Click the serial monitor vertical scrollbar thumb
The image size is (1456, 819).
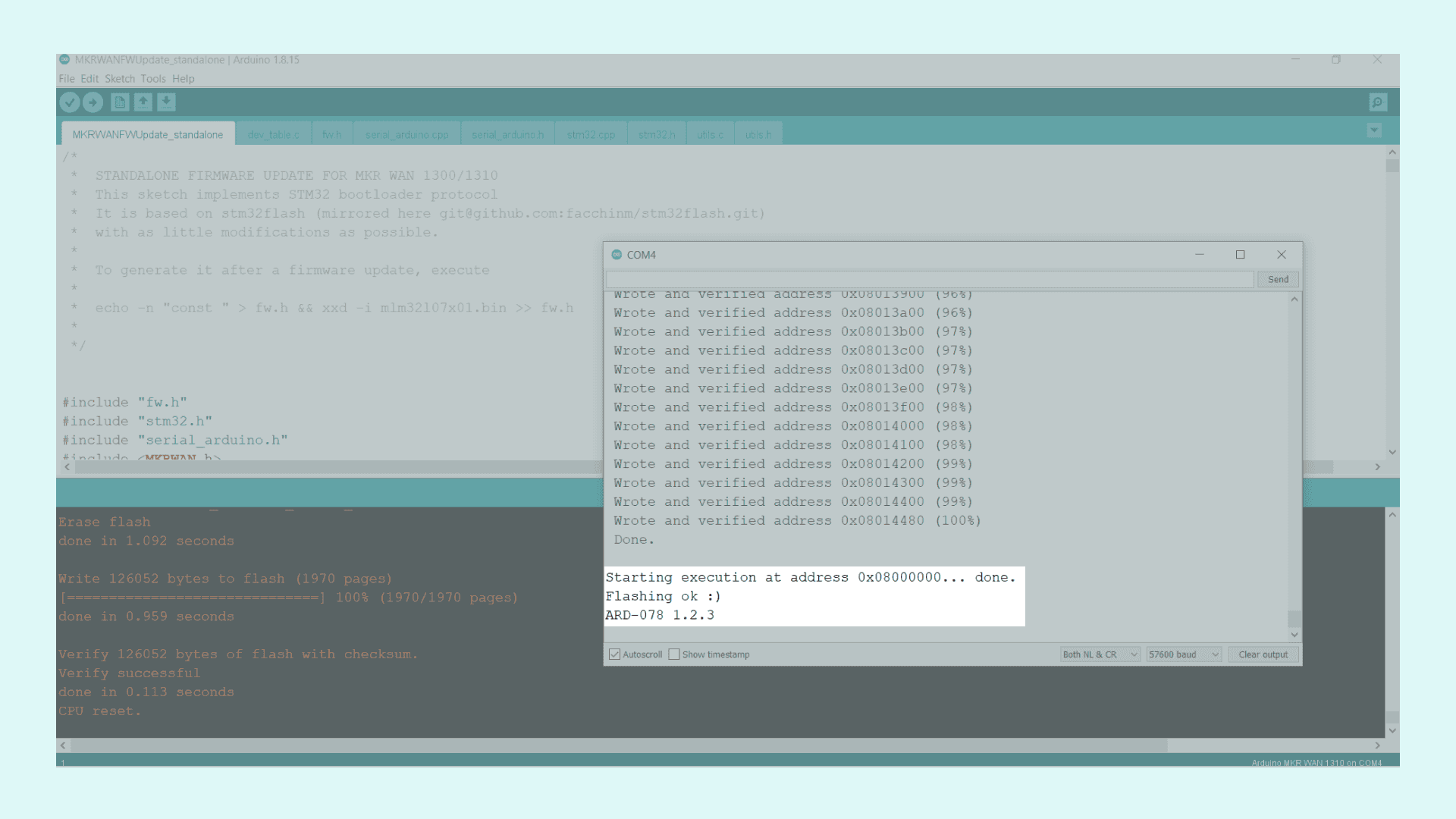pos(1294,618)
